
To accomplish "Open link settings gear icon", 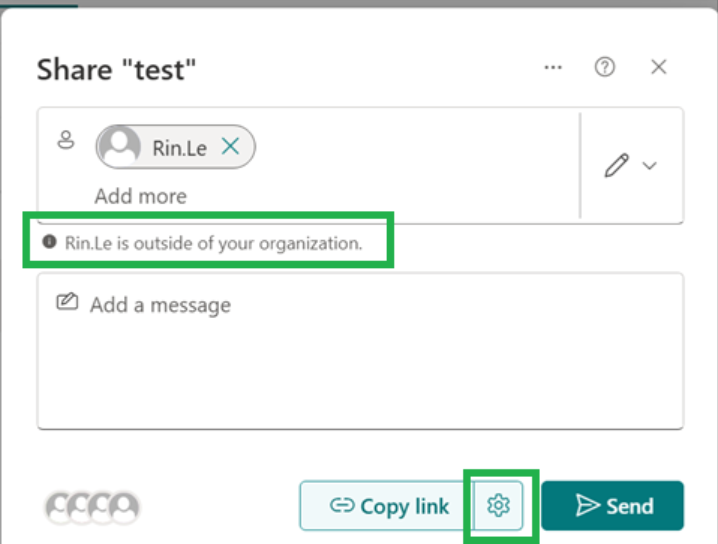I will [x=498, y=506].
